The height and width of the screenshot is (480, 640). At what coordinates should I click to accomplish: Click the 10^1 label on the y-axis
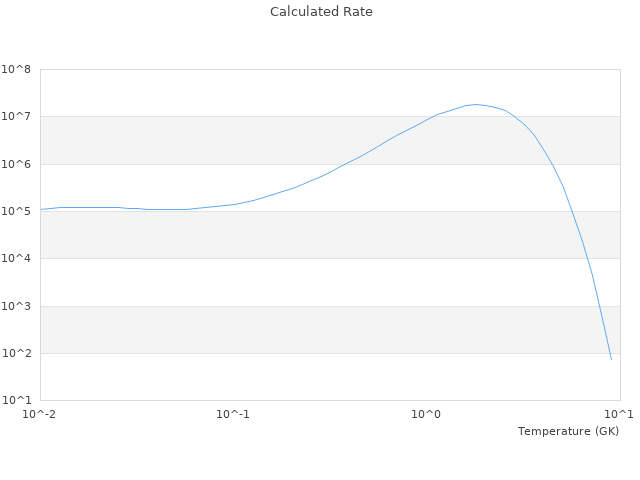point(16,401)
